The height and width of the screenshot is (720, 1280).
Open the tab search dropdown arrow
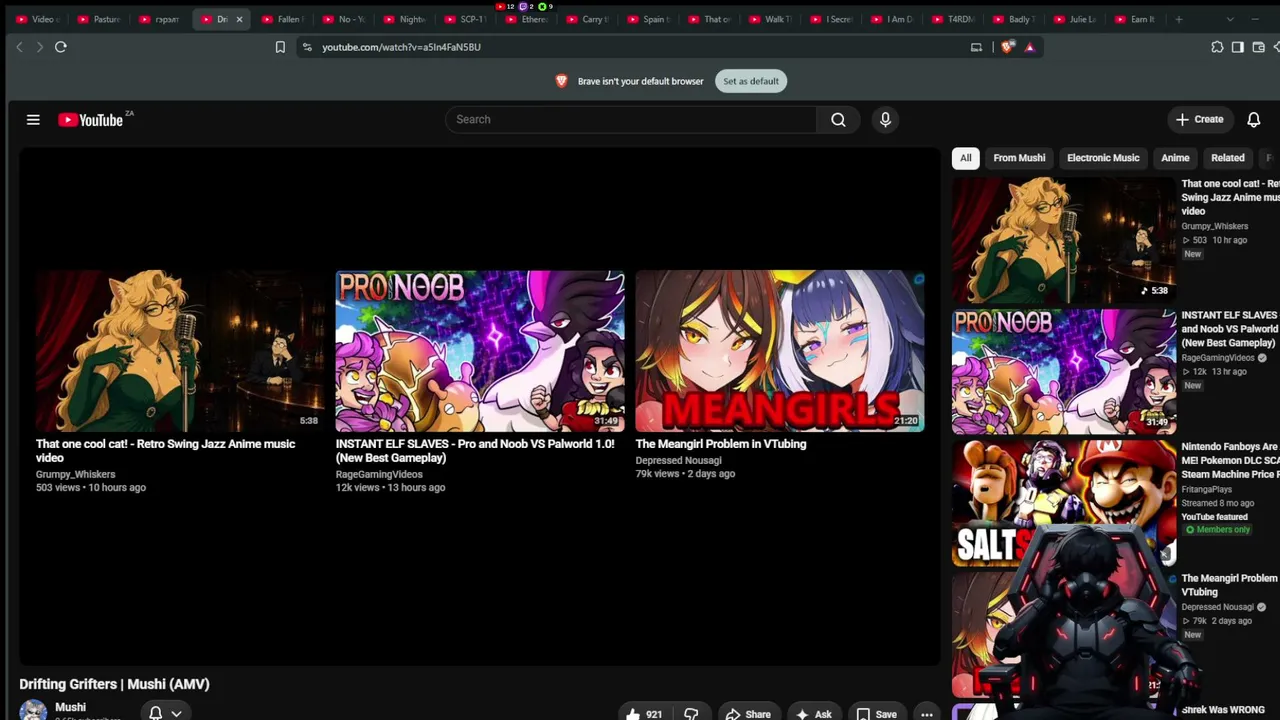click(1230, 19)
